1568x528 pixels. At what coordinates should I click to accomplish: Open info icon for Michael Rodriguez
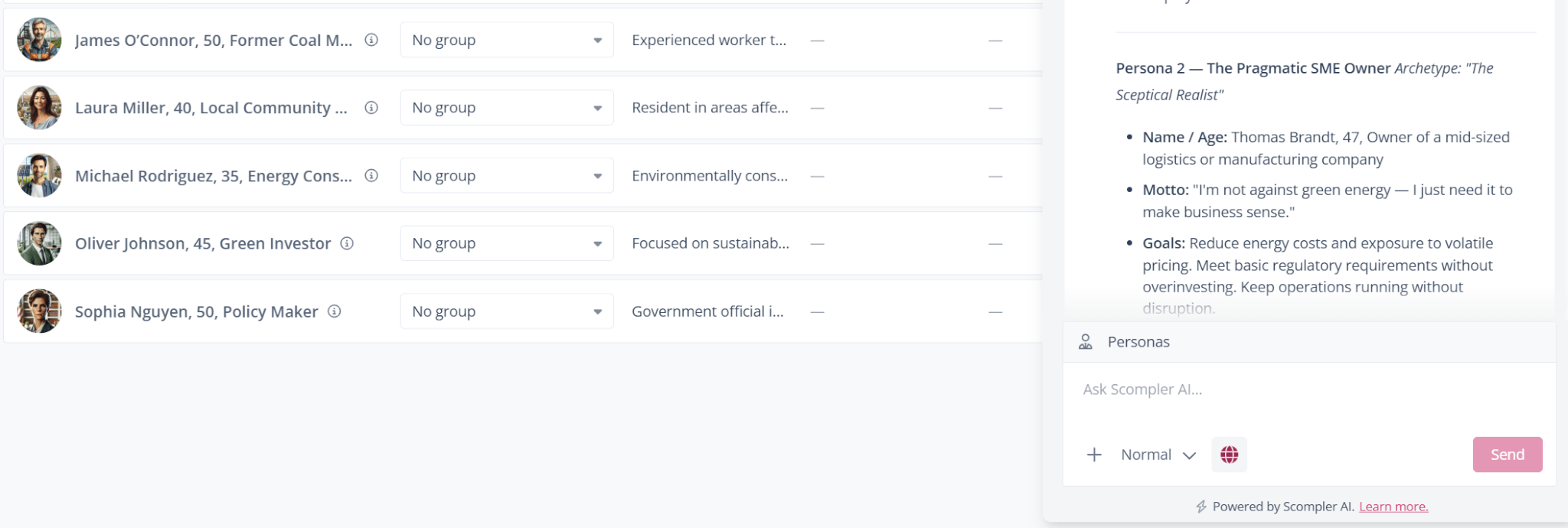[x=371, y=175]
